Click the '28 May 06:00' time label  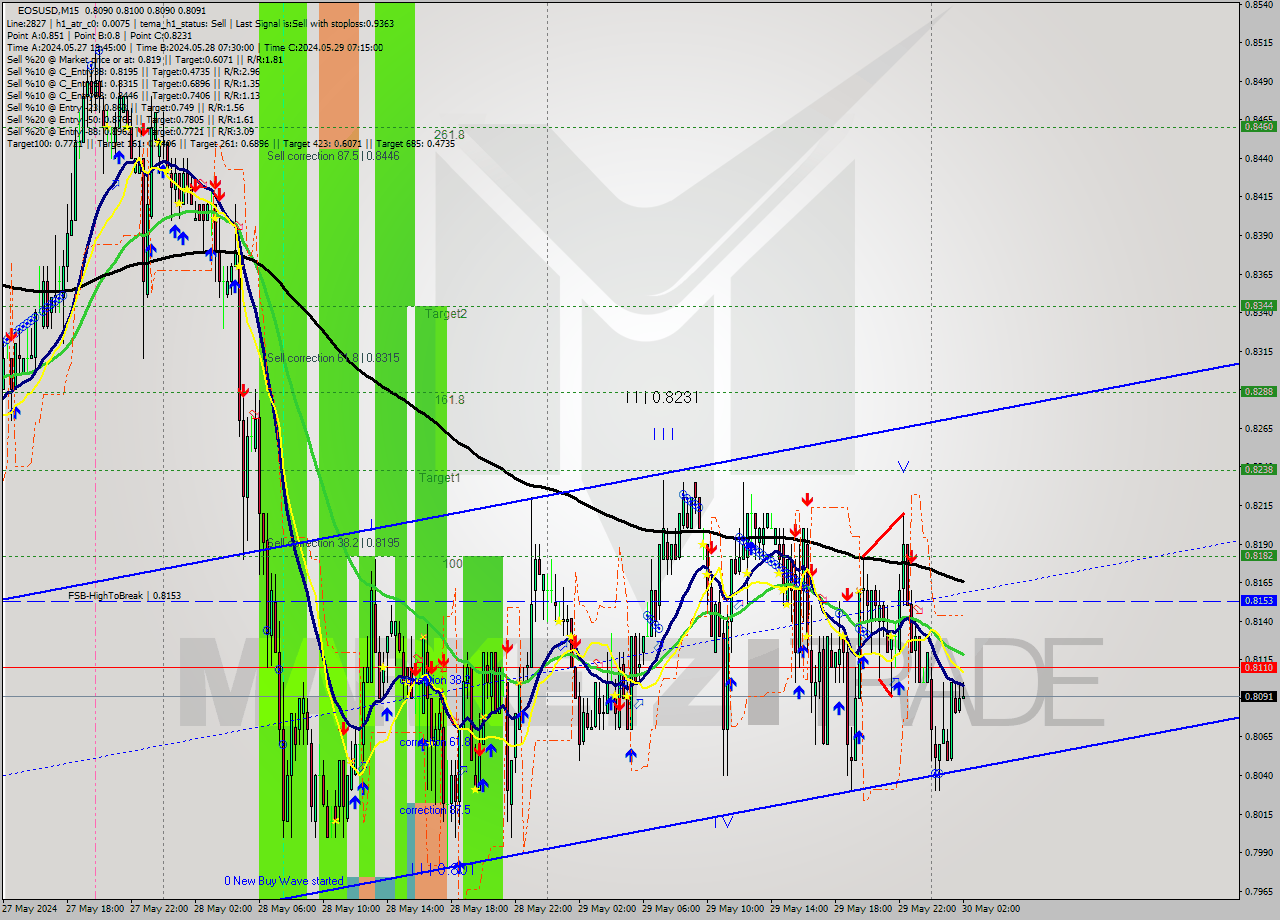(288, 909)
